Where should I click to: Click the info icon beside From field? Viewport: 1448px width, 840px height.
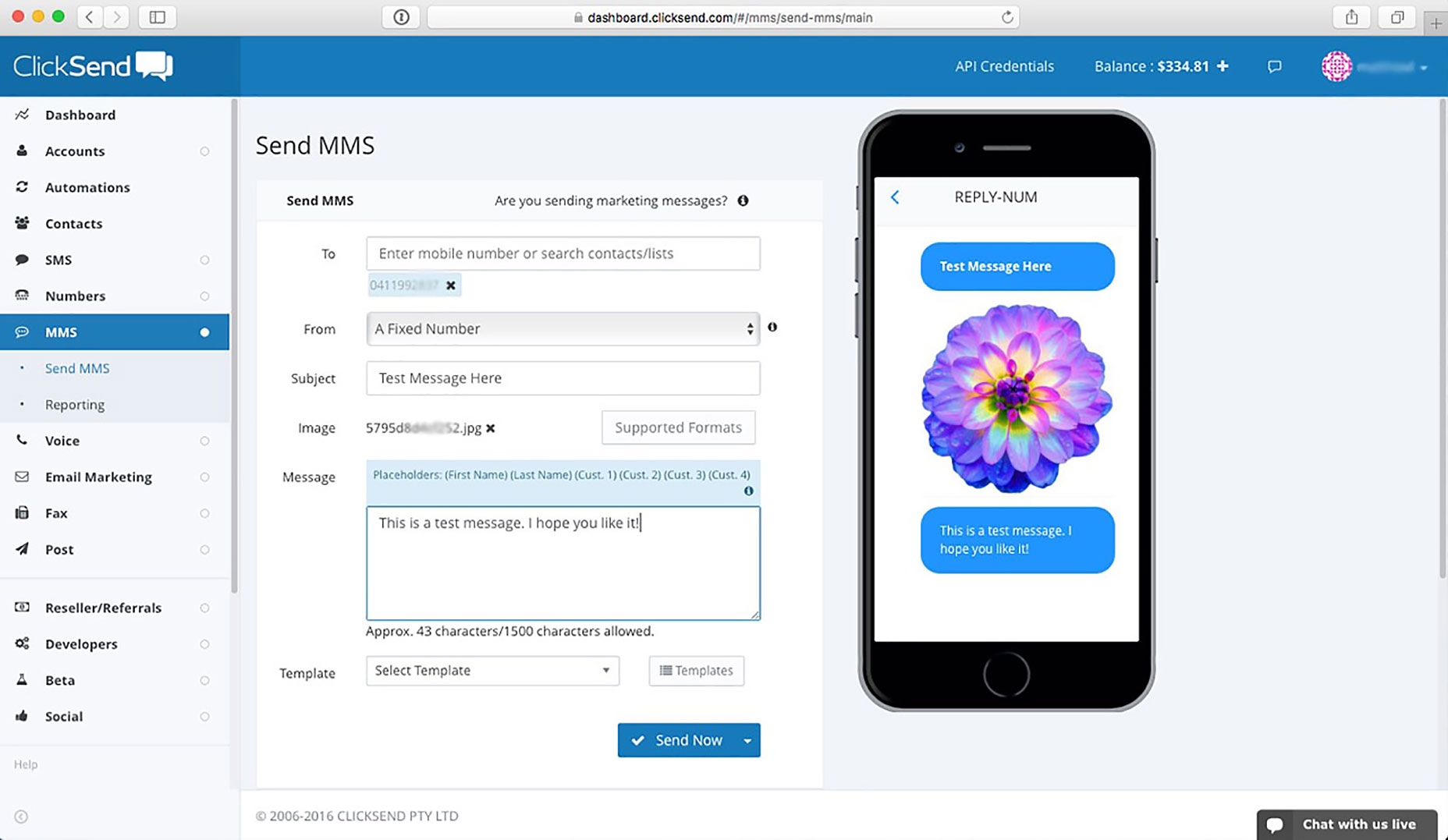click(772, 328)
